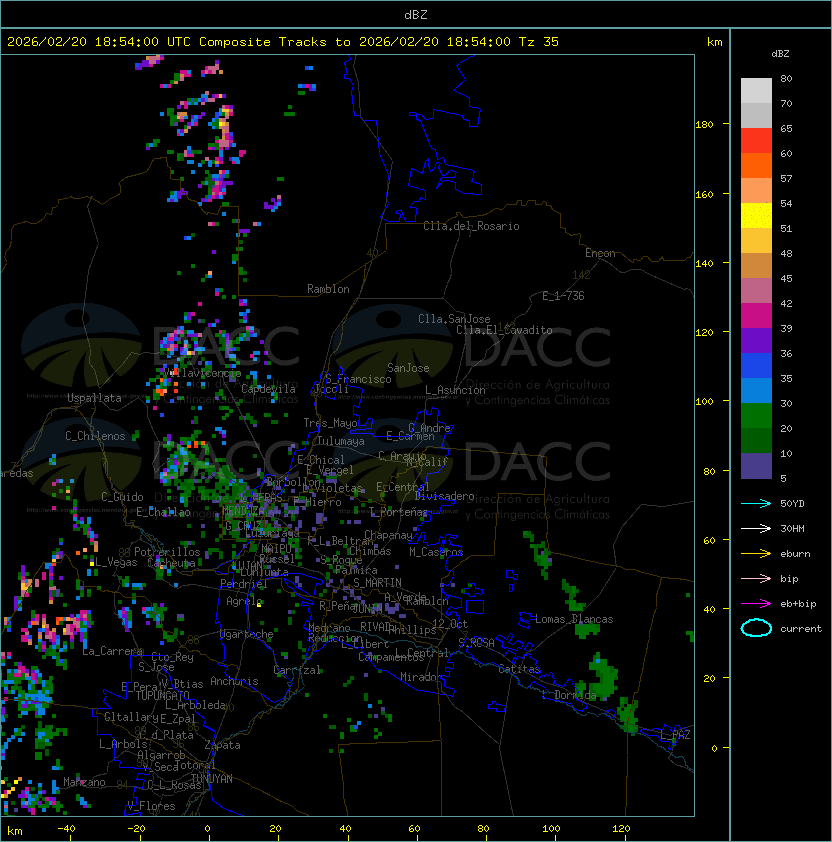Screen dimensions: 832x842
Task: Click the Ugarteche place label
Action: pyautogui.click(x=246, y=634)
